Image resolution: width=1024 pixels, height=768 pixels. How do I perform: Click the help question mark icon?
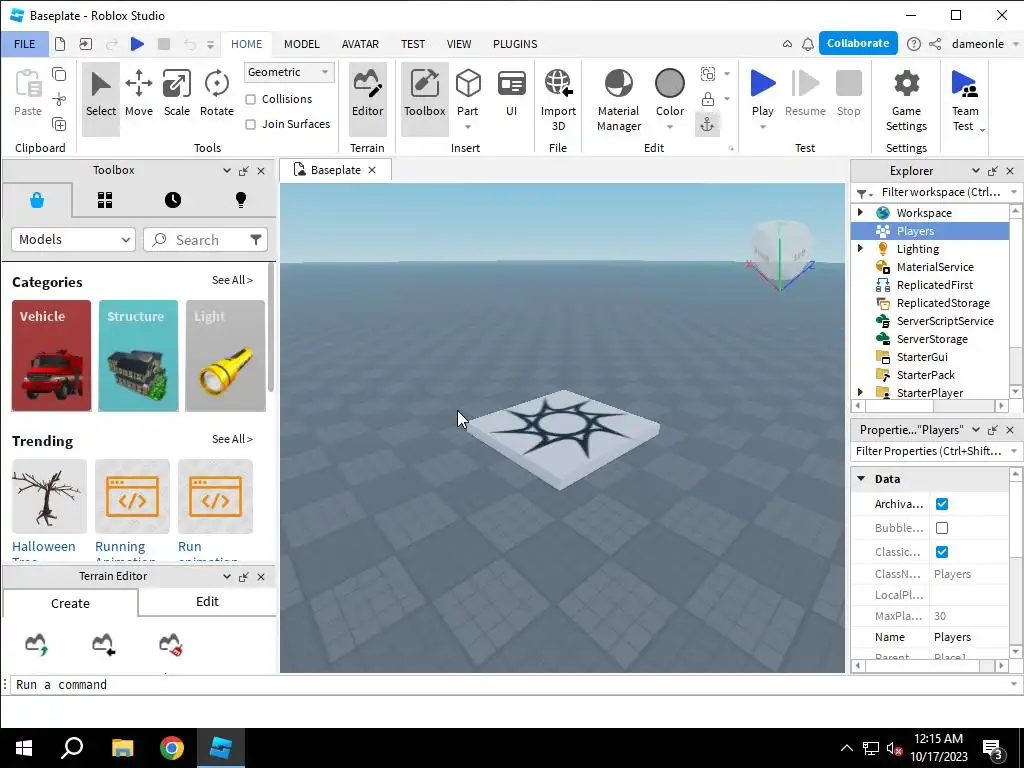pos(914,44)
